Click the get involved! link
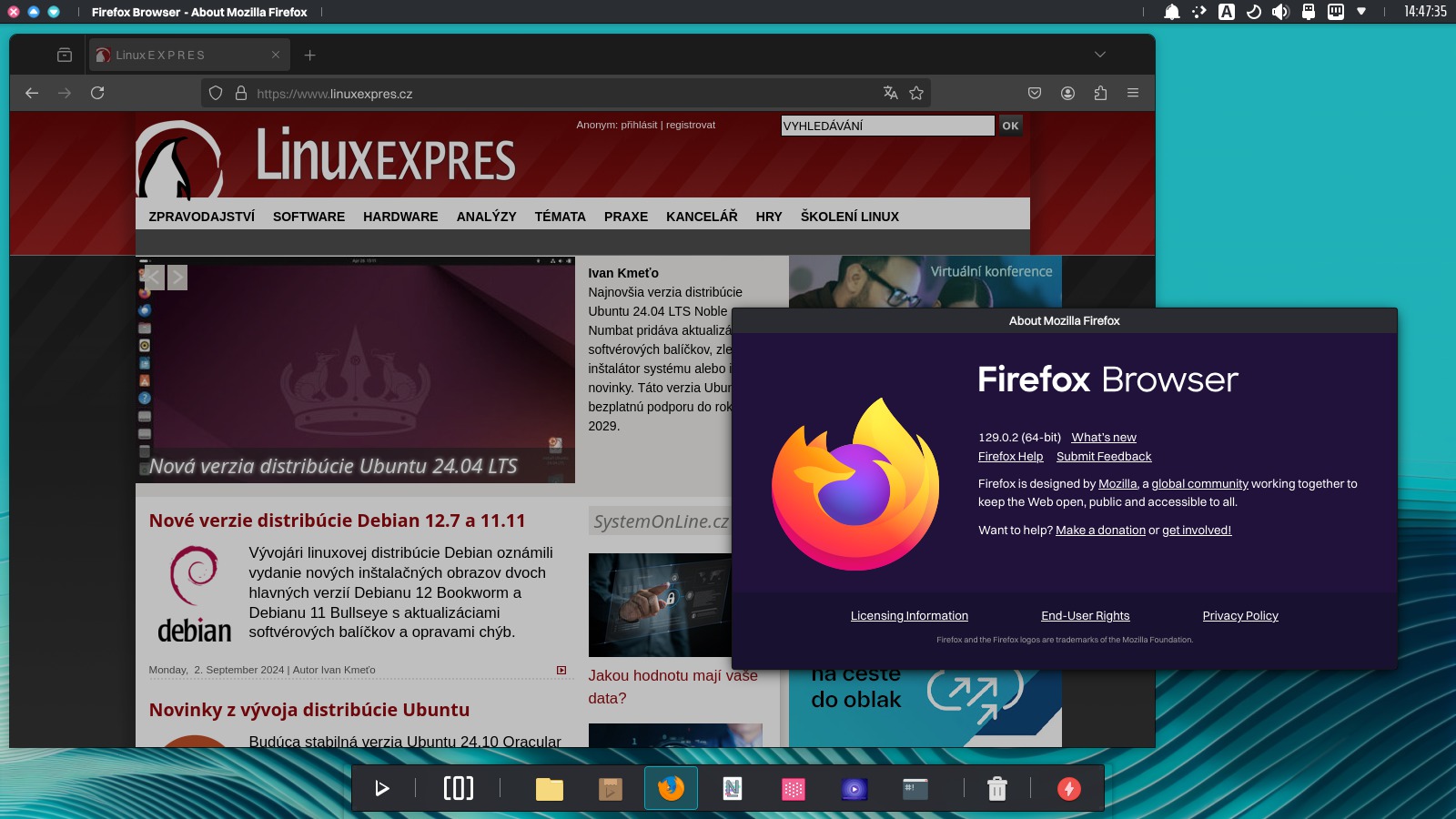The image size is (1456, 819). pos(1197,530)
